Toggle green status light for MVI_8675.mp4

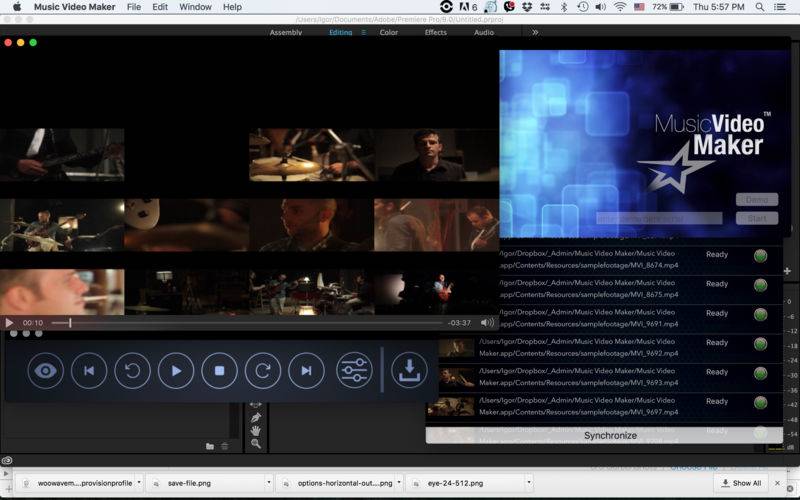coord(760,285)
